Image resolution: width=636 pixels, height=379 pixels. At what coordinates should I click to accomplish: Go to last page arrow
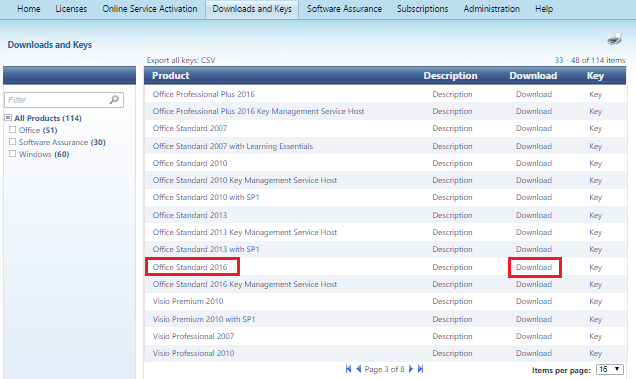[421, 369]
